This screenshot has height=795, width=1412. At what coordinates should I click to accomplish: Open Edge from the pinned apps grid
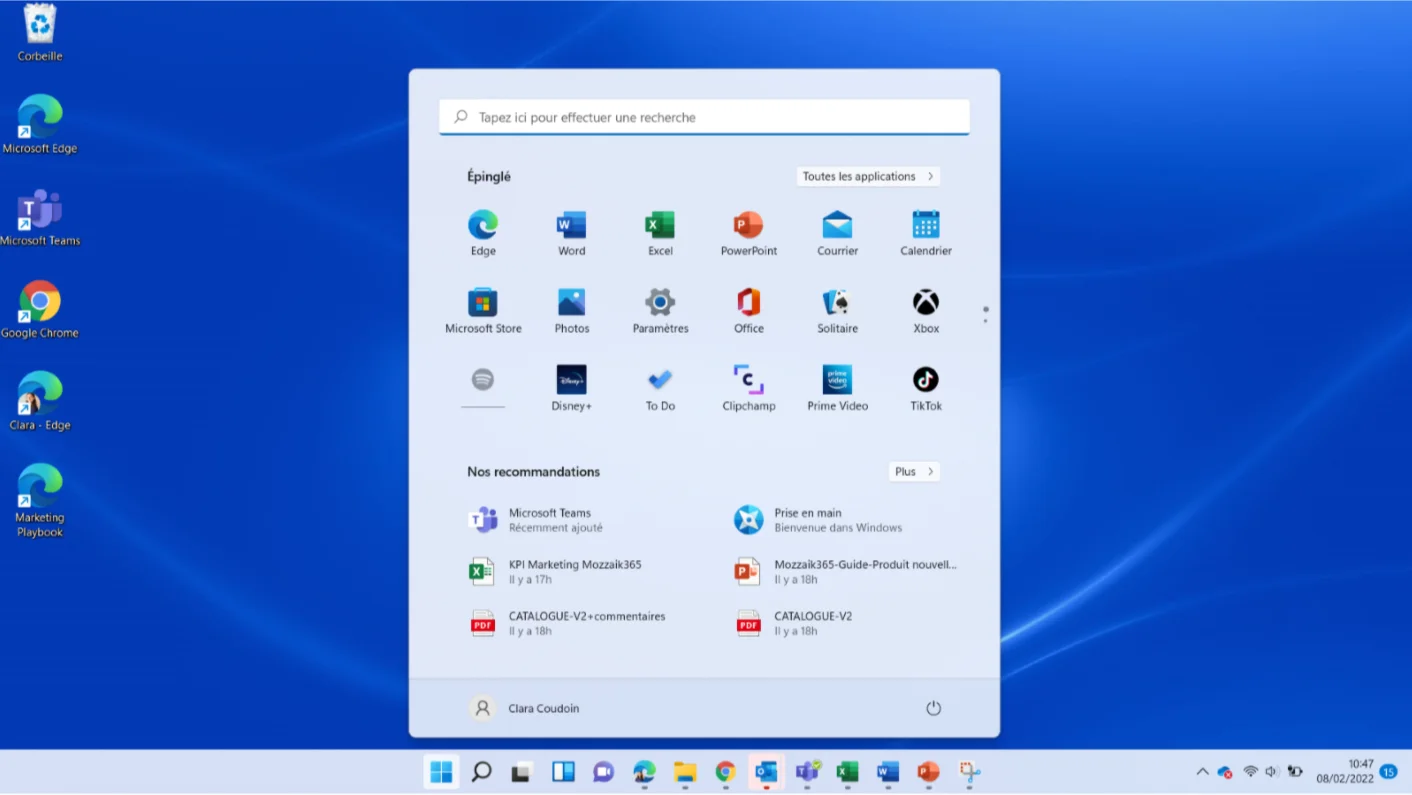[x=483, y=233]
